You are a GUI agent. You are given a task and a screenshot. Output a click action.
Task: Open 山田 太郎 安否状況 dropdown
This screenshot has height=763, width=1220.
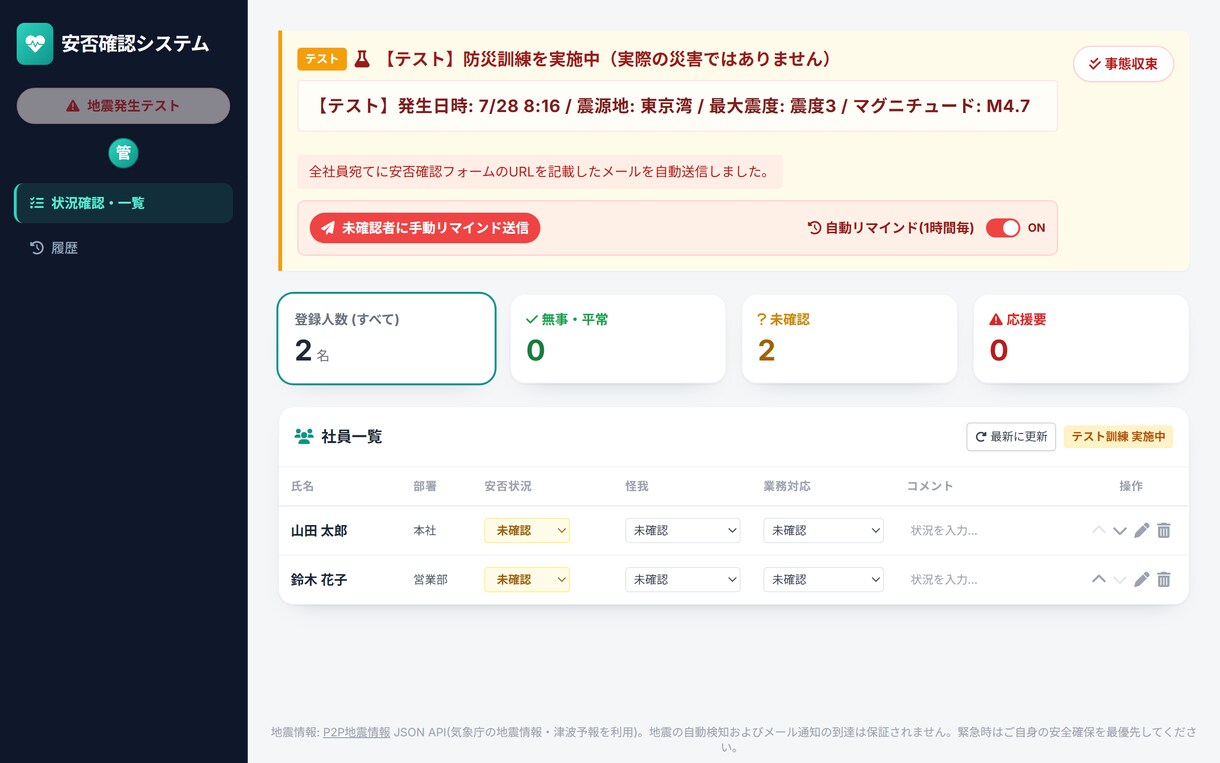click(x=527, y=530)
